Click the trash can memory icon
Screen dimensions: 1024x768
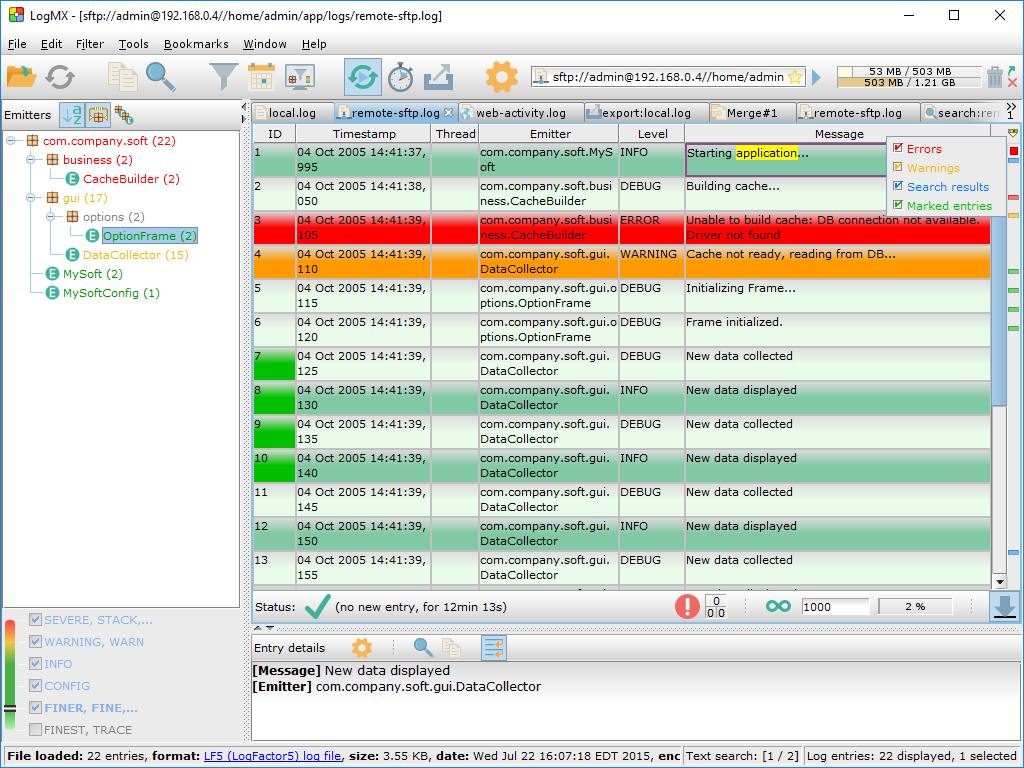click(995, 76)
